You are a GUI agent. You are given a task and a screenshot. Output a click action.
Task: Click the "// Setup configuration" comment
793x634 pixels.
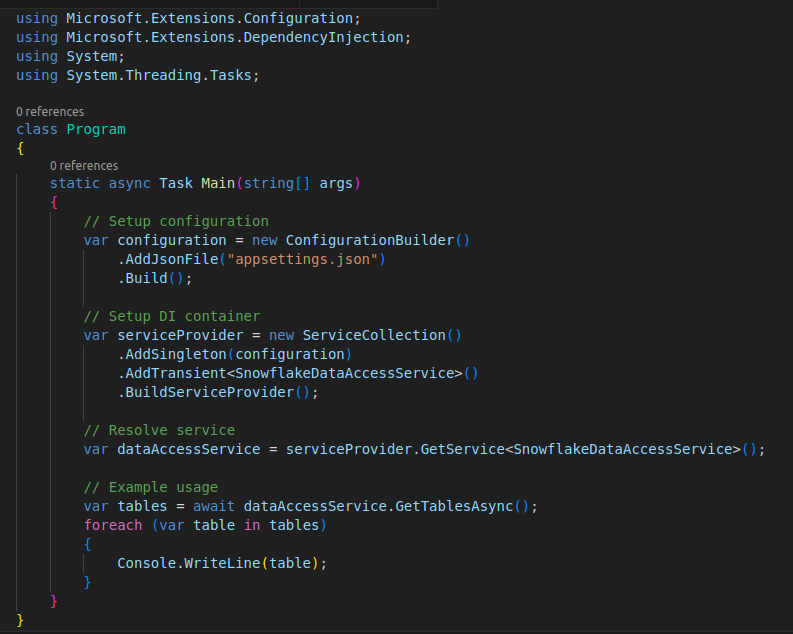click(176, 221)
